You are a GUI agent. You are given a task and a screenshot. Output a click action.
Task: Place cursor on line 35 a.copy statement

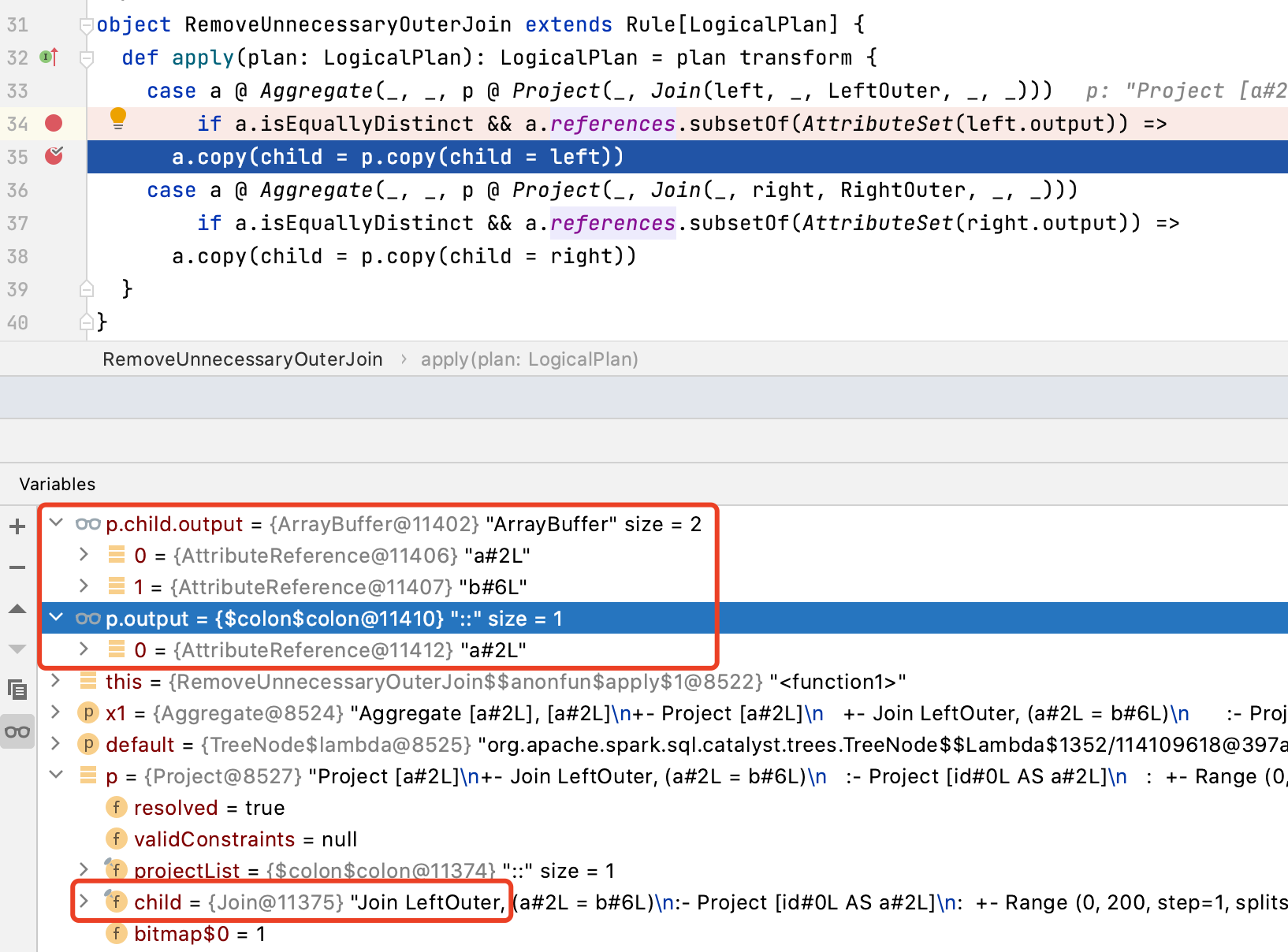(398, 157)
